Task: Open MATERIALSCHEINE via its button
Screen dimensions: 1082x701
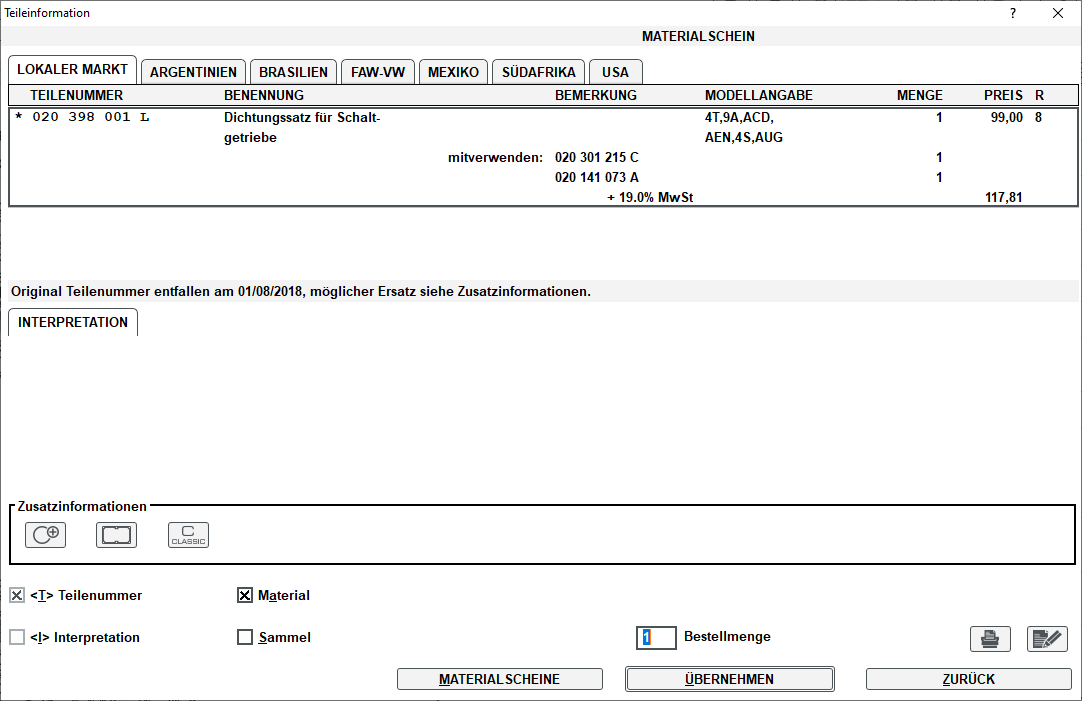Action: [x=499, y=679]
